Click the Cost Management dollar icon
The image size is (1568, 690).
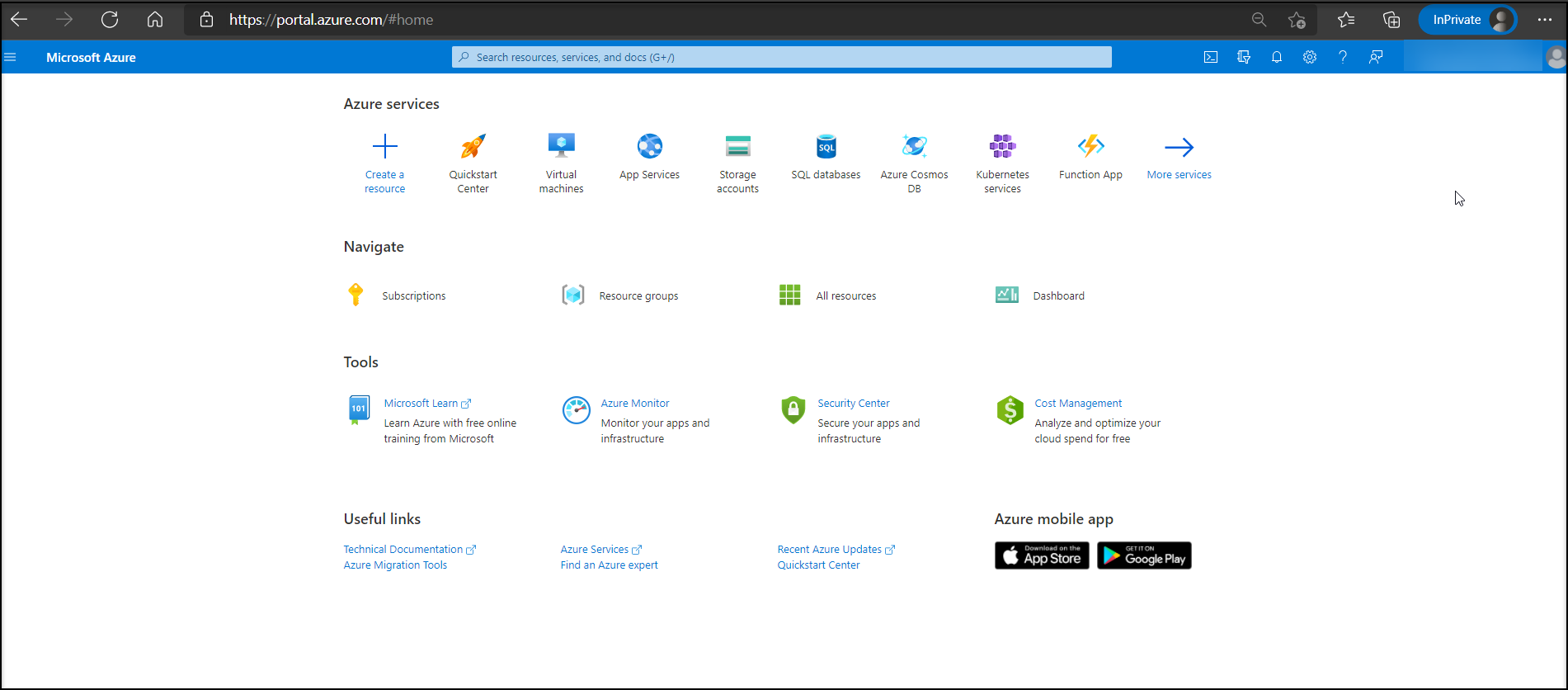coord(1010,409)
